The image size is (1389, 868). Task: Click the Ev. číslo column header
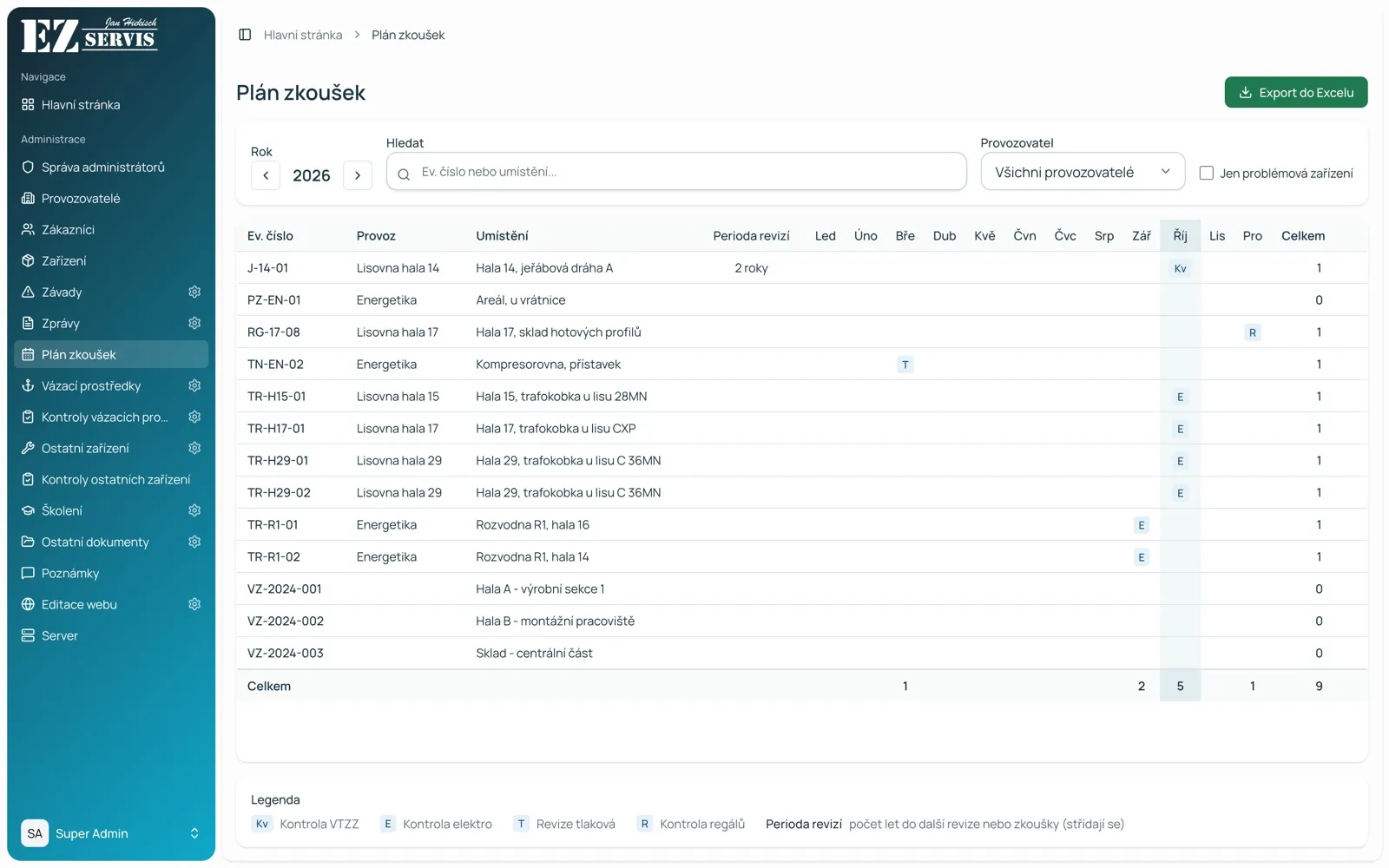[270, 236]
